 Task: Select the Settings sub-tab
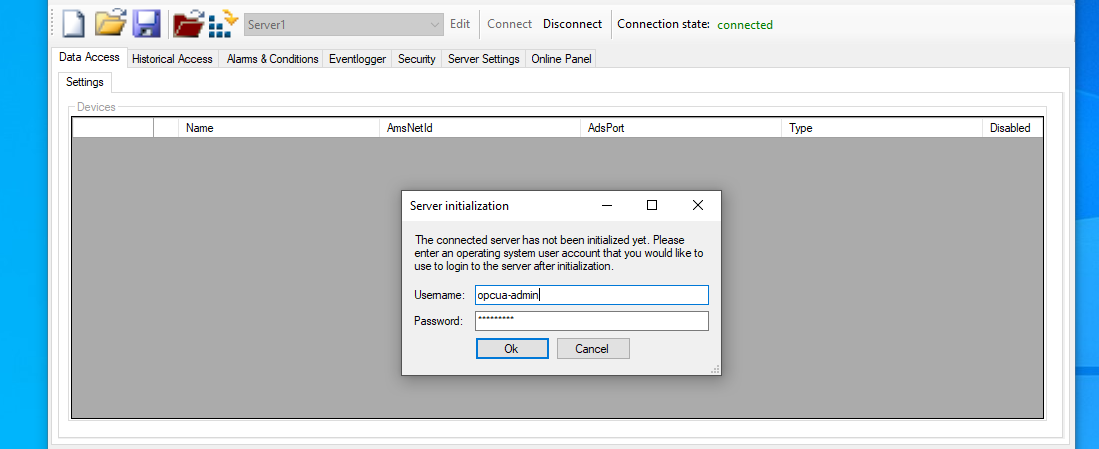point(85,82)
